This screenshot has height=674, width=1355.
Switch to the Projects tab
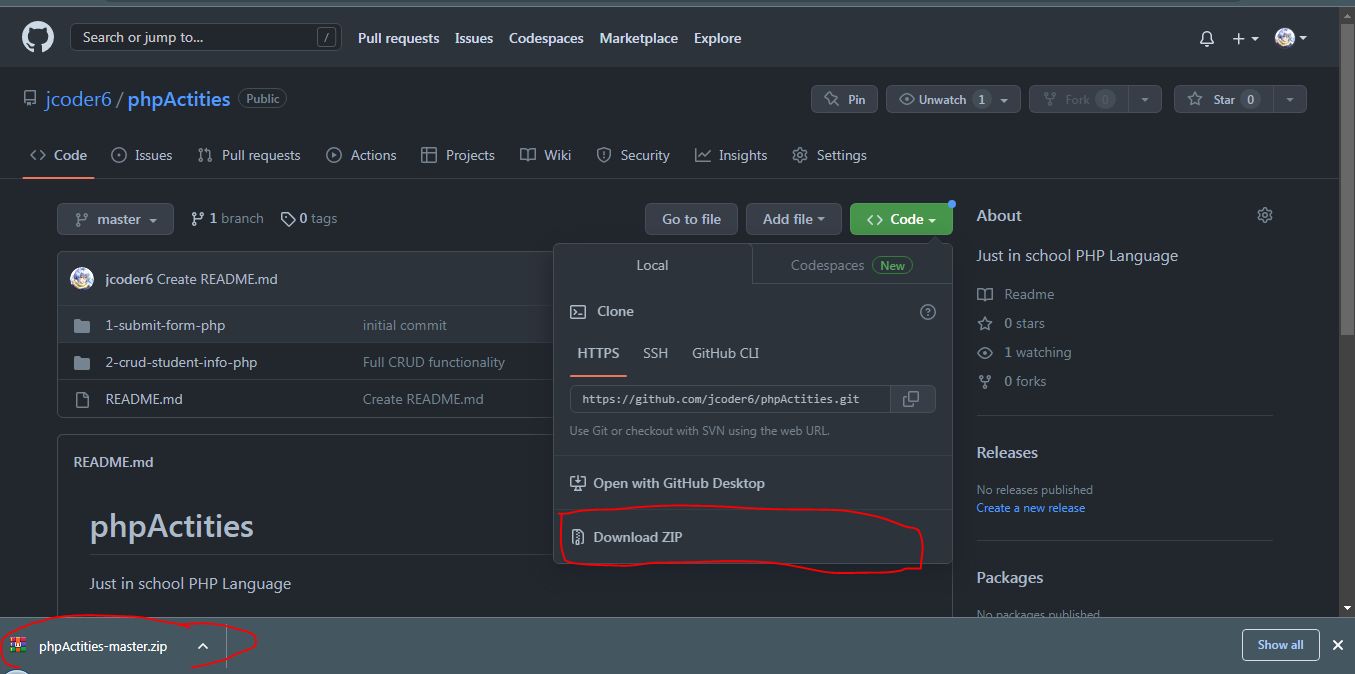458,155
